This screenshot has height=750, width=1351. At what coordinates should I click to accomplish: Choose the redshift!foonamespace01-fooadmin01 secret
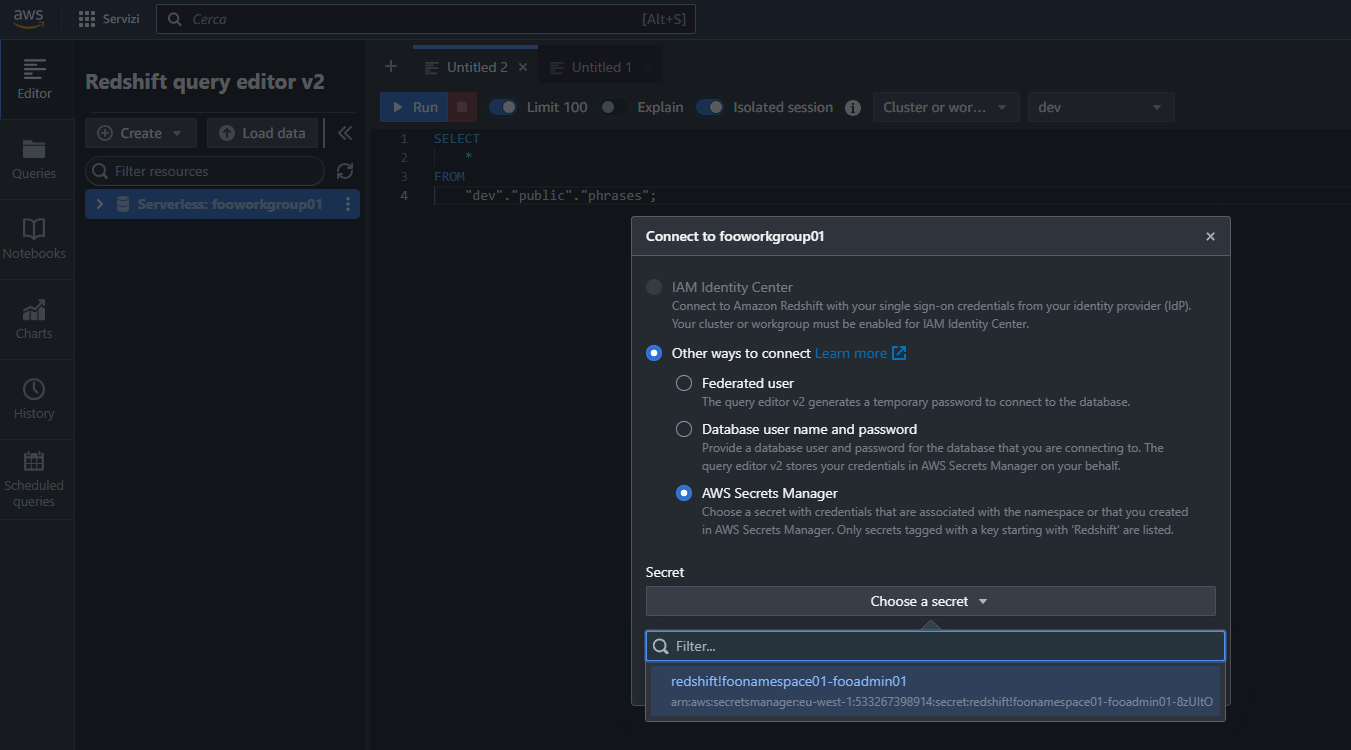[935, 691]
